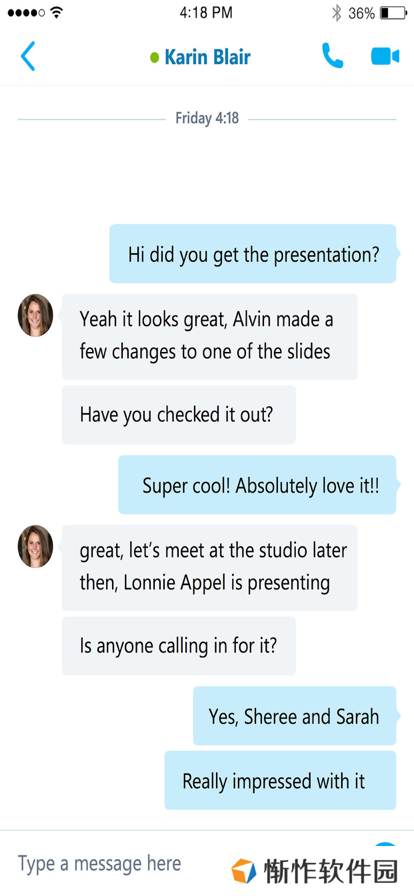414x896 pixels.
Task: Tap Karin's avatar beside 'Yeah it looks great'
Action: (35, 315)
